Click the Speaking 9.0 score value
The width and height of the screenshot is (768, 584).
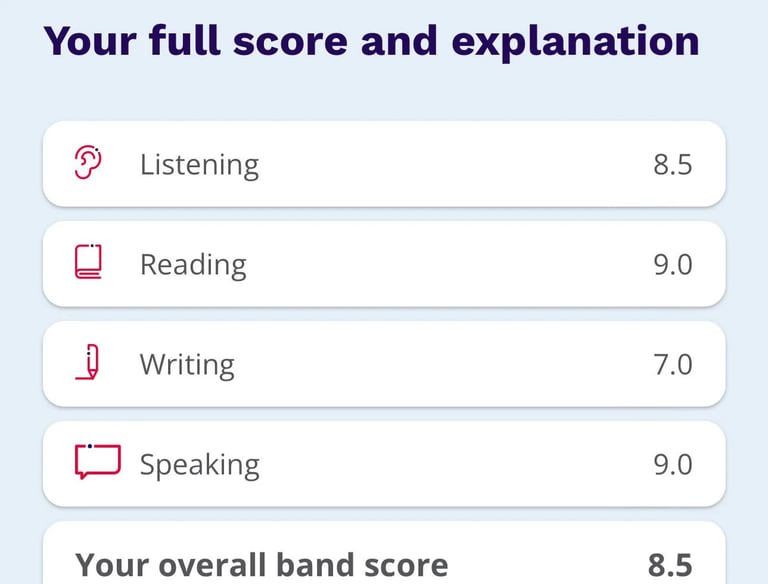pyautogui.click(x=672, y=464)
